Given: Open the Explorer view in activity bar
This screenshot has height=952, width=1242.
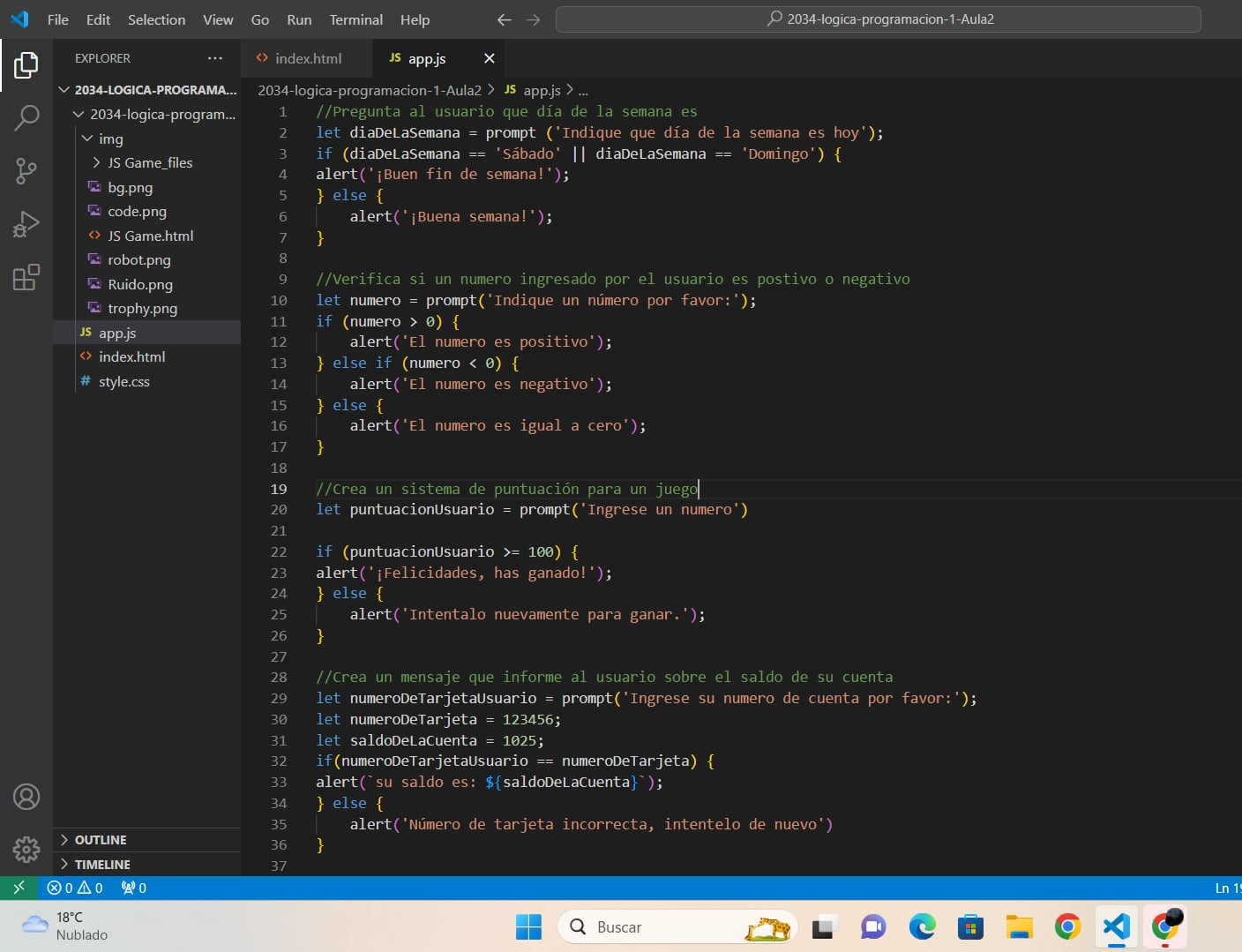Looking at the screenshot, I should click(26, 64).
